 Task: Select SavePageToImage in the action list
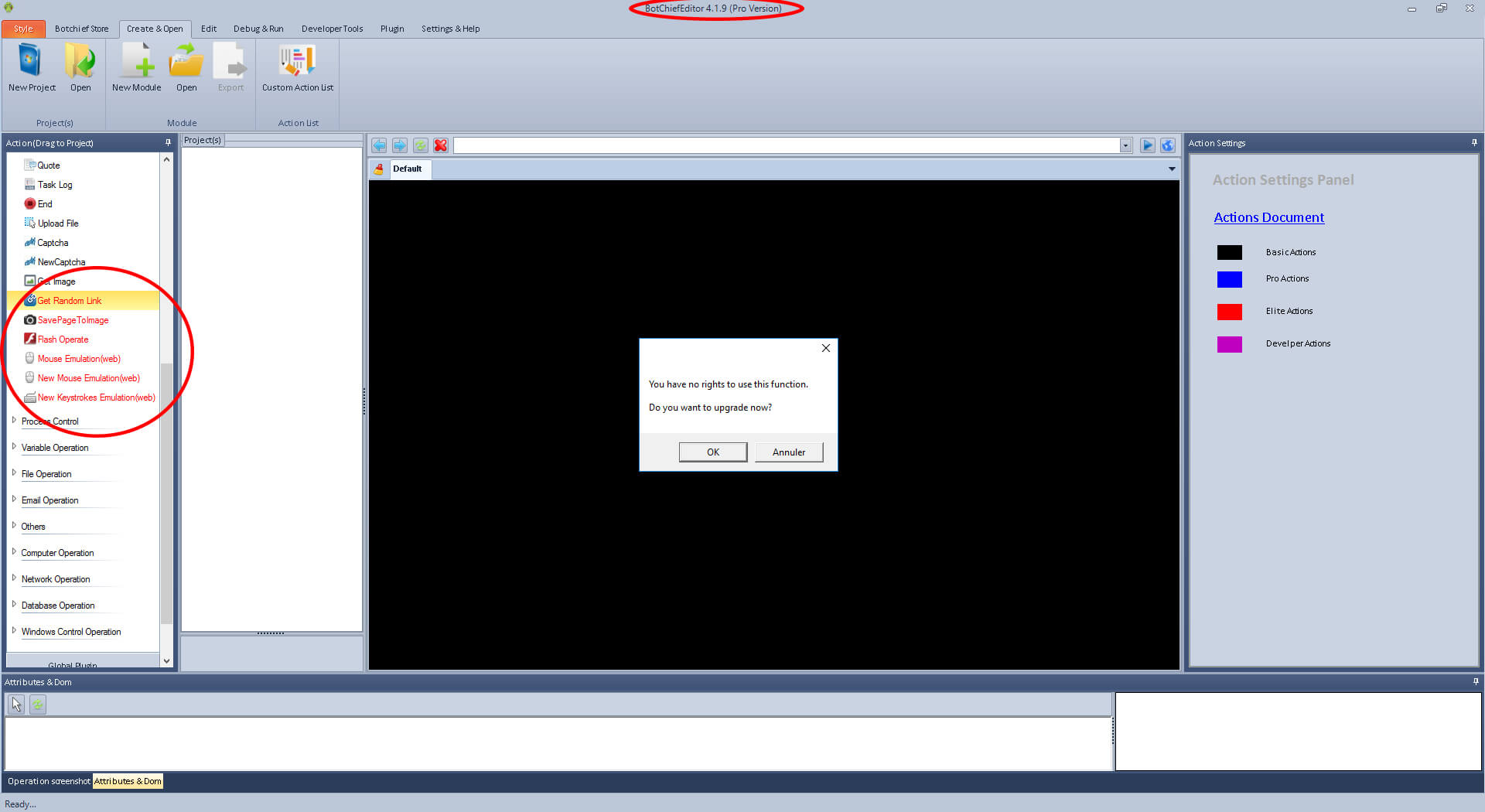coord(73,320)
